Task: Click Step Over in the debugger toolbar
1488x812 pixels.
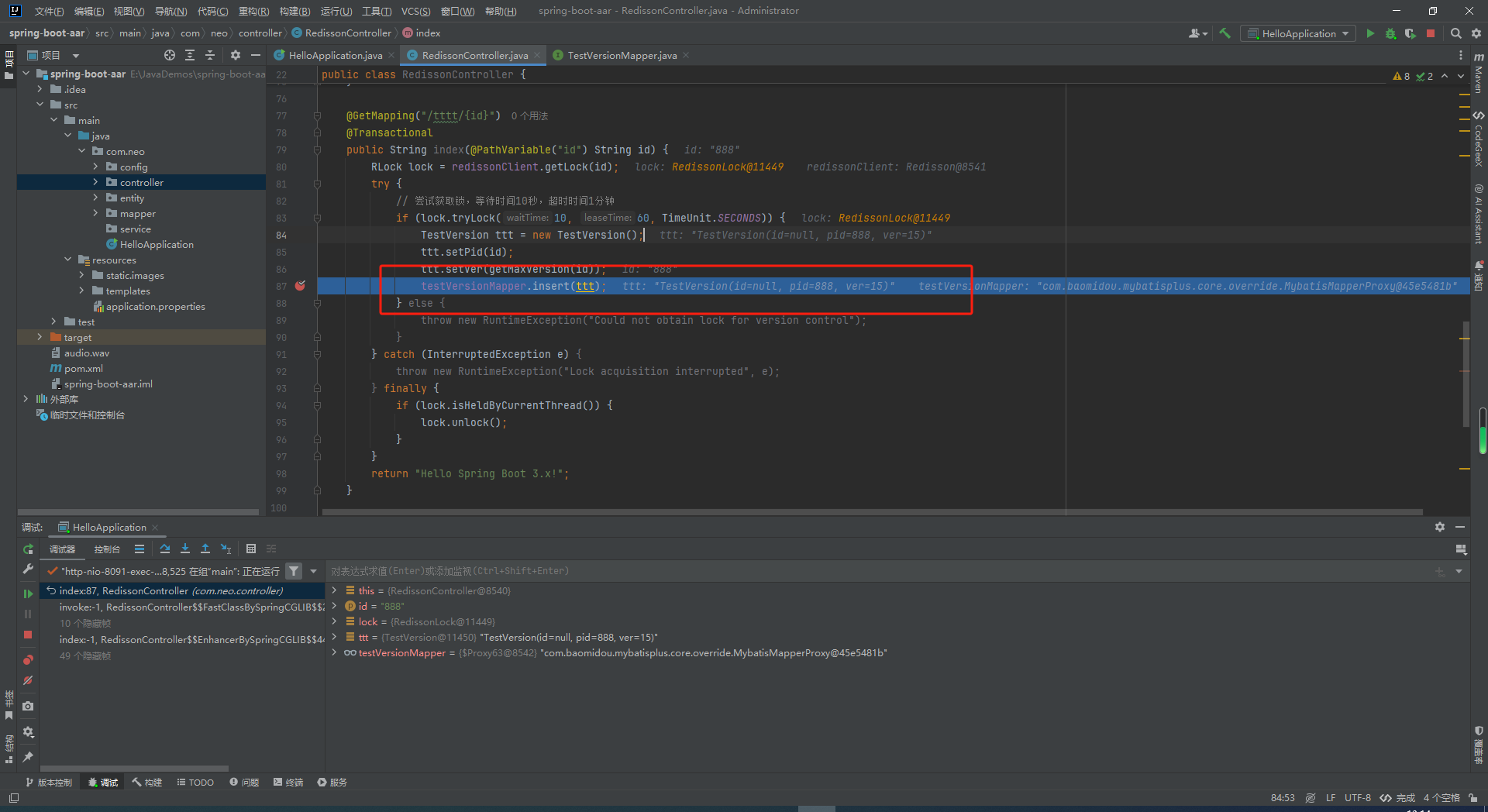Action: coord(165,549)
